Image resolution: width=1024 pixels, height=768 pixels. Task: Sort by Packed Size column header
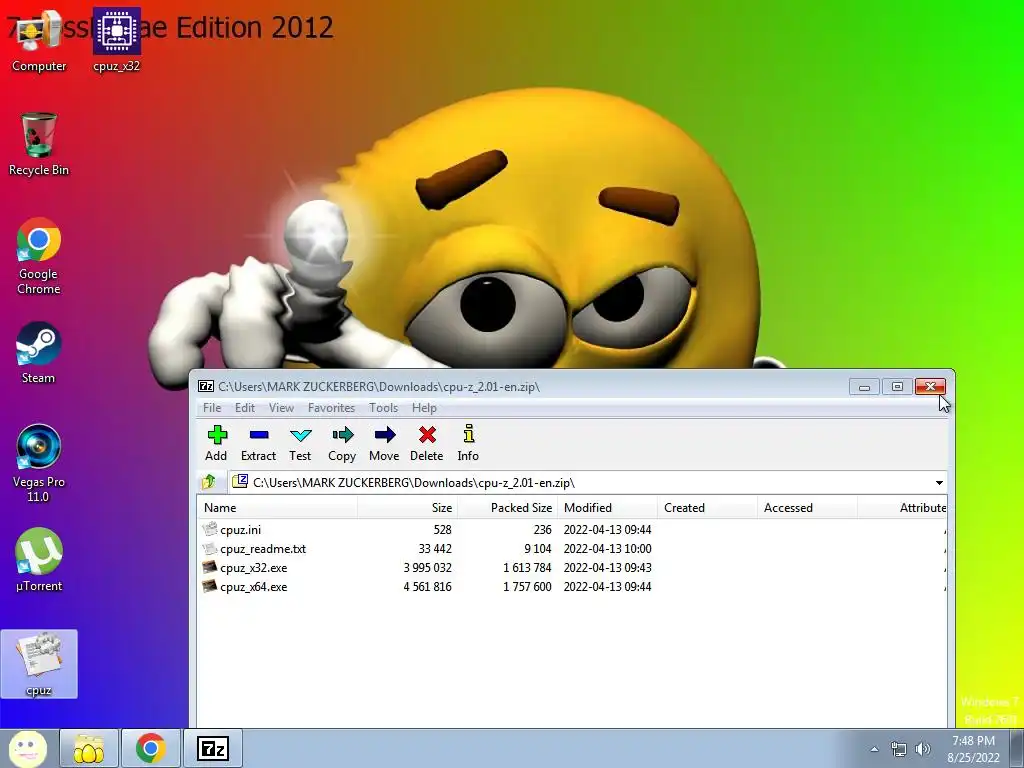point(507,507)
